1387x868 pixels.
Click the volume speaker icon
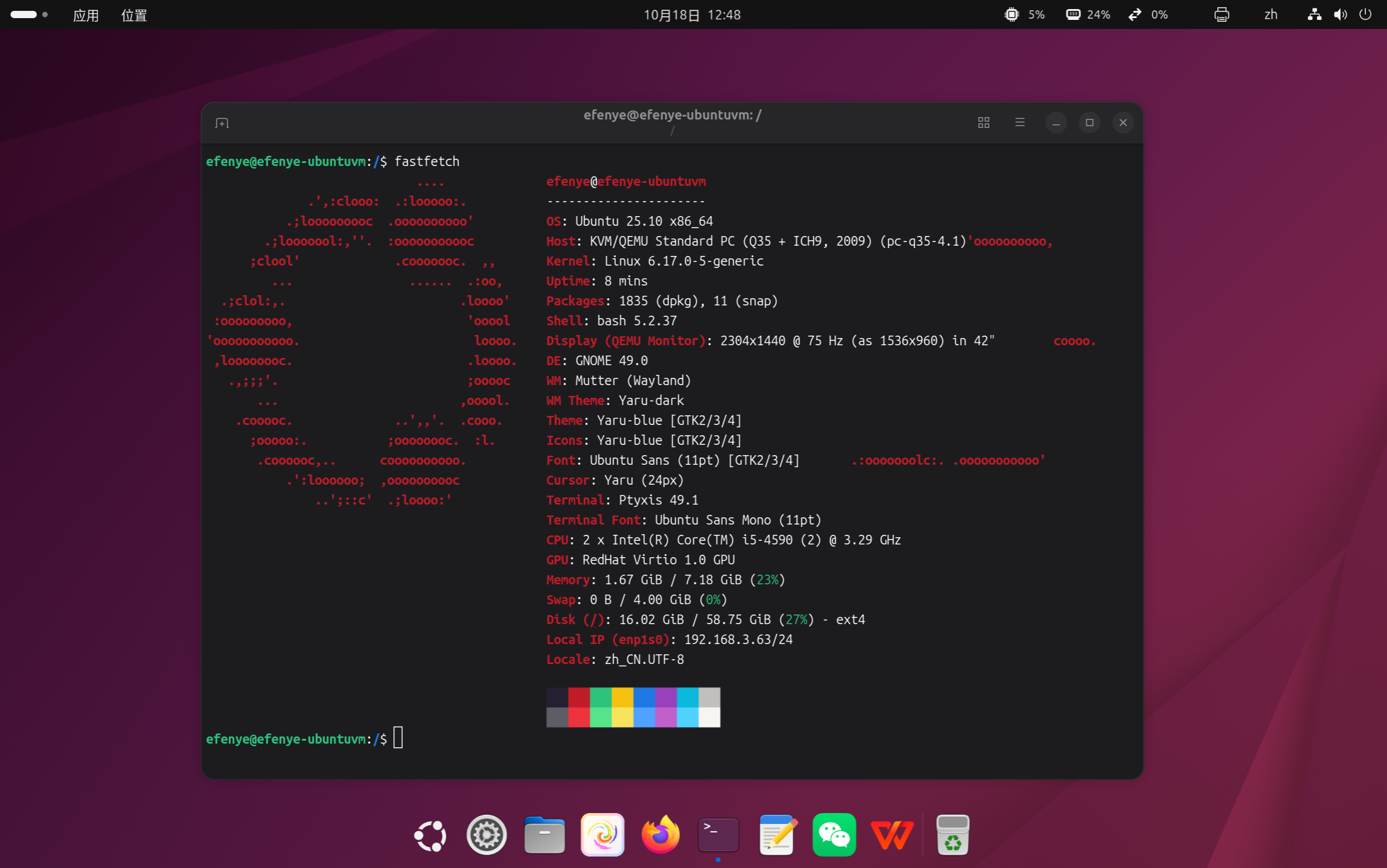pyautogui.click(x=1341, y=14)
